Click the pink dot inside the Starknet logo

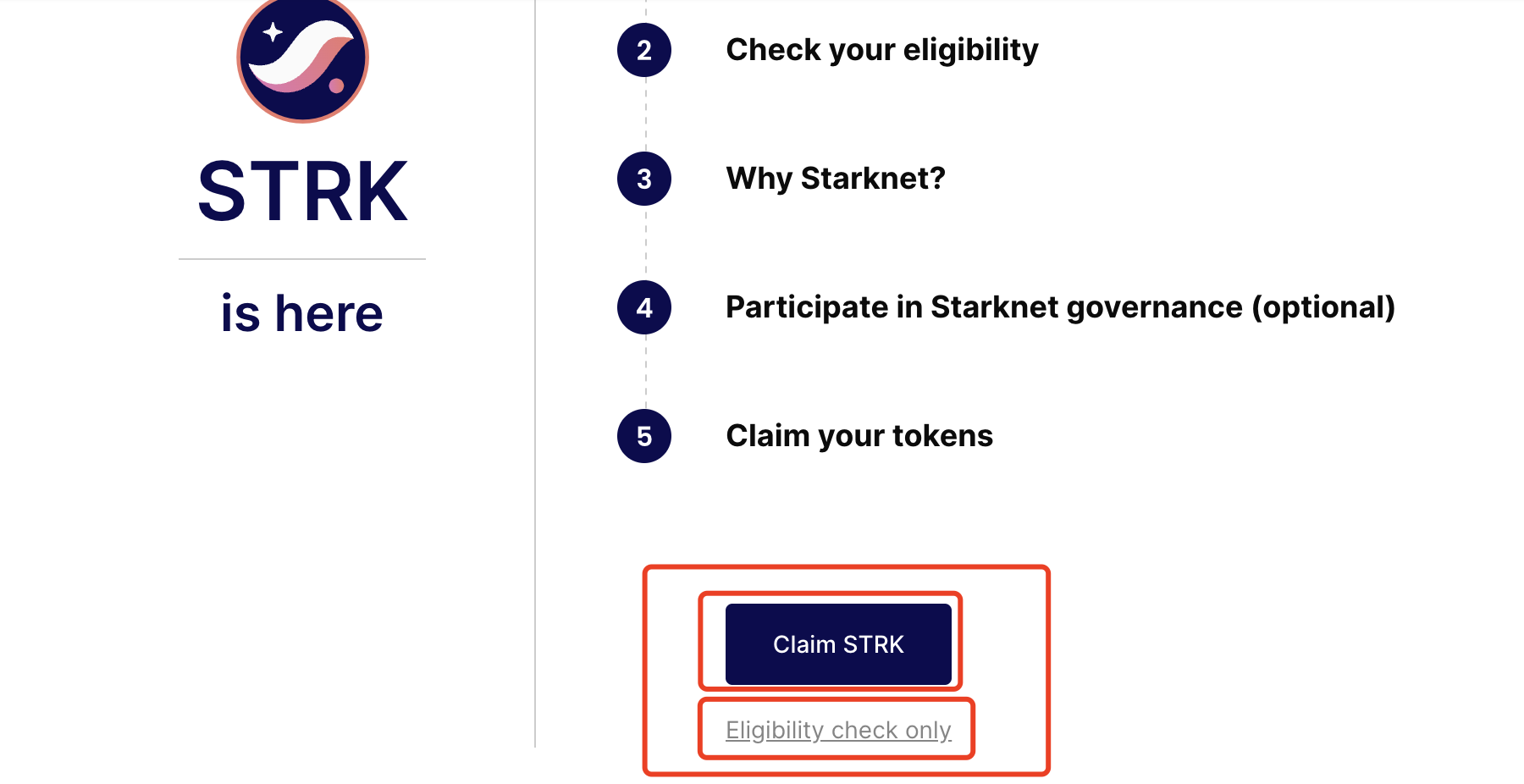tap(336, 86)
